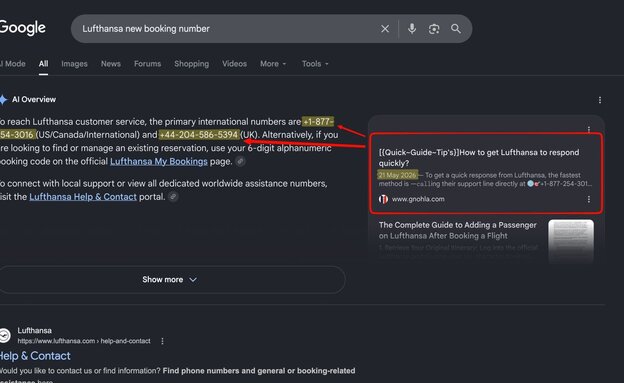
Task: Open the Google logo homepage link
Action: point(23,28)
